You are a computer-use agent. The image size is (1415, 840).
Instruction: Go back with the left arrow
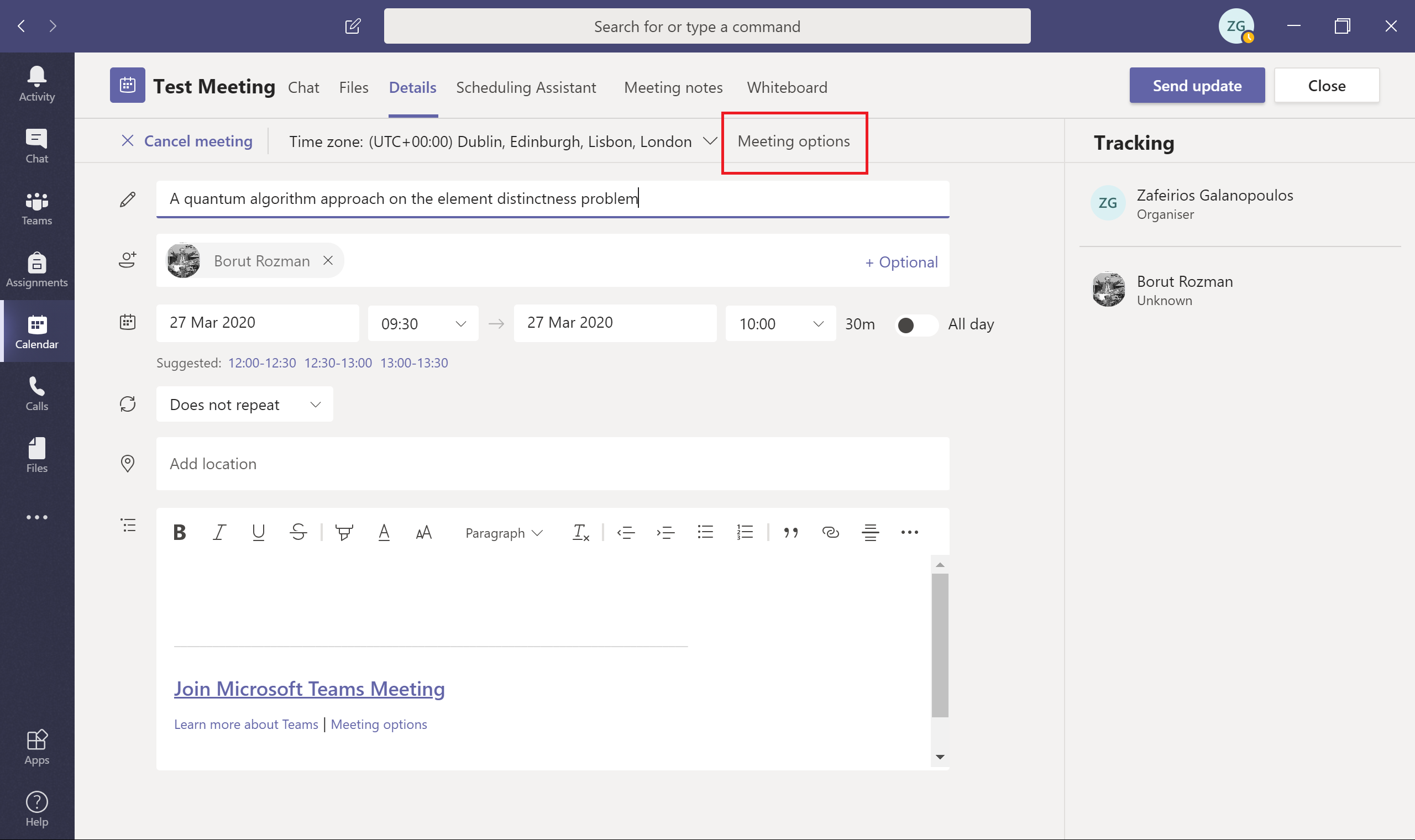[22, 26]
